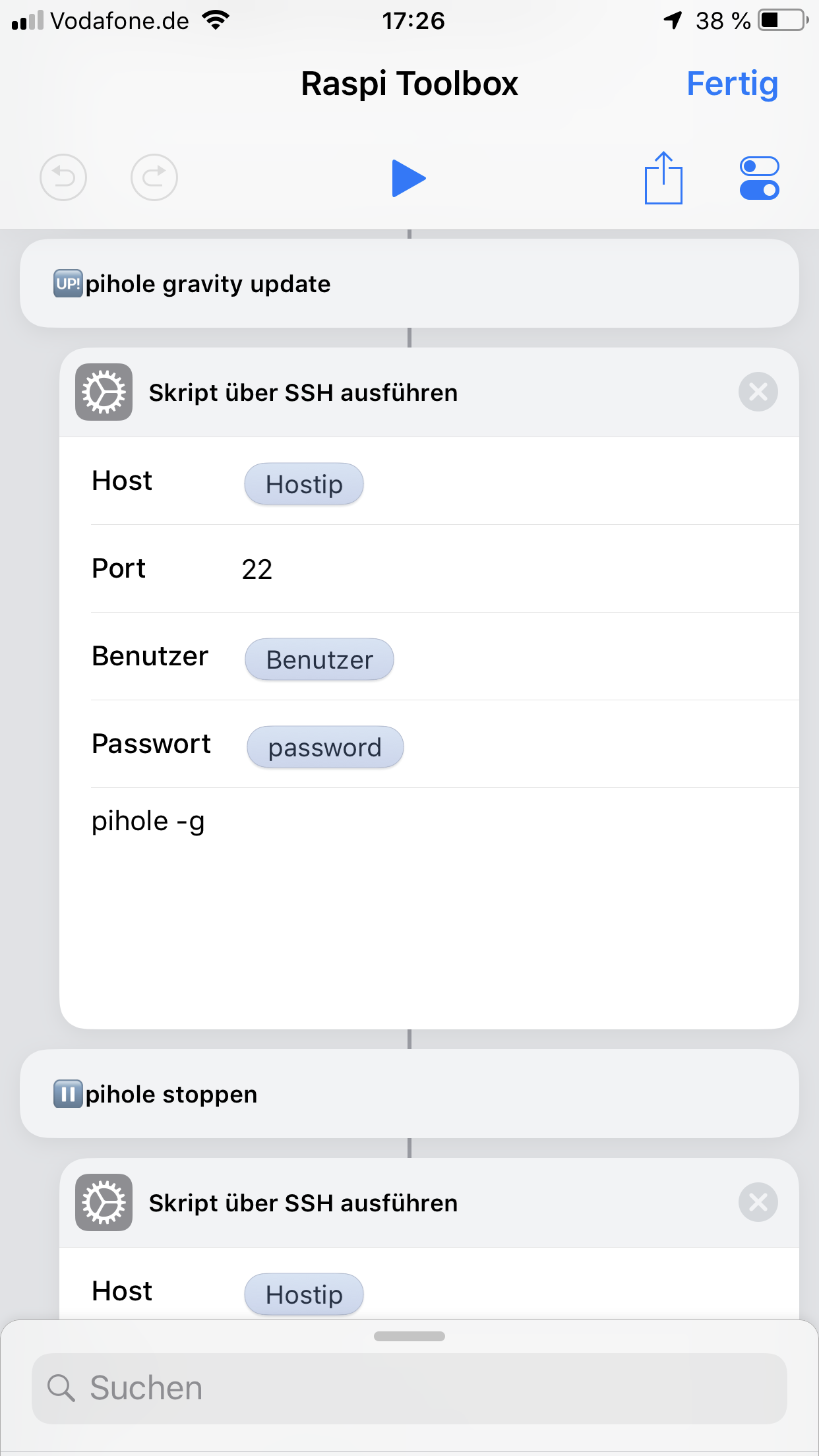819x1456 pixels.
Task: Select the Hostip variable in first Host field
Action: tap(304, 484)
